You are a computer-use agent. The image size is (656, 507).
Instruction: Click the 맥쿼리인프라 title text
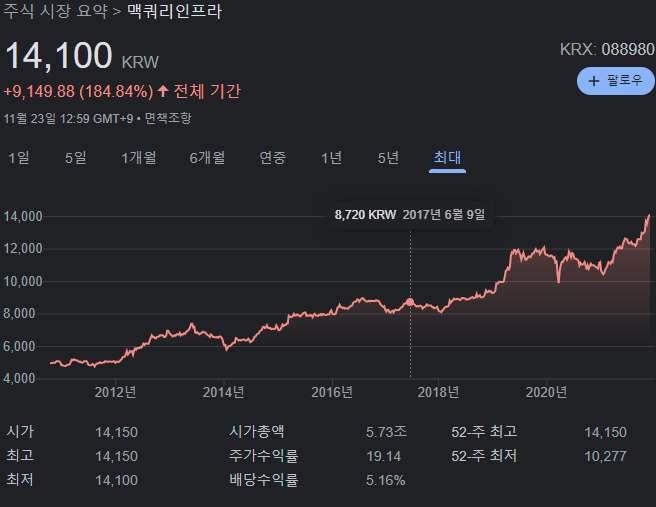click(x=174, y=11)
